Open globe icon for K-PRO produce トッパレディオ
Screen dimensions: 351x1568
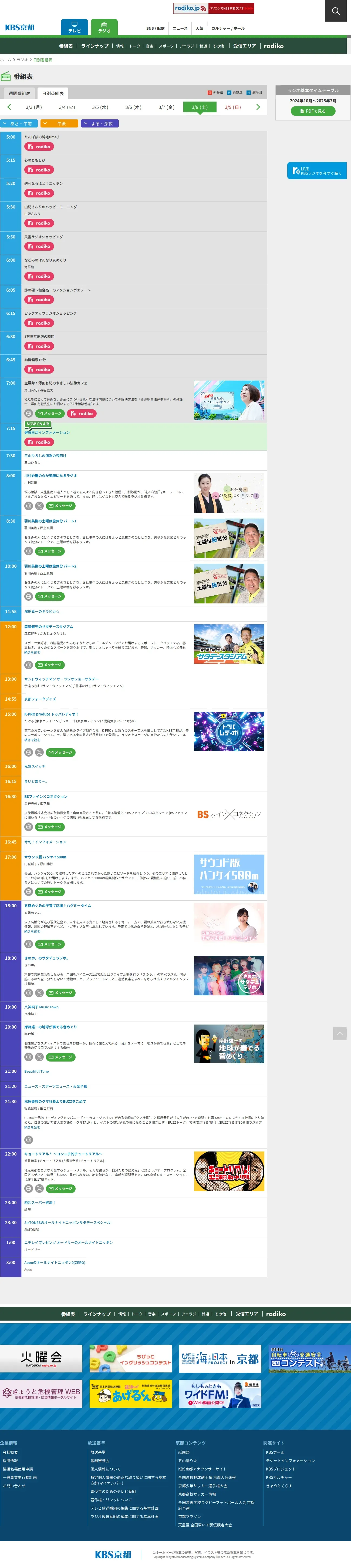pyautogui.click(x=29, y=752)
